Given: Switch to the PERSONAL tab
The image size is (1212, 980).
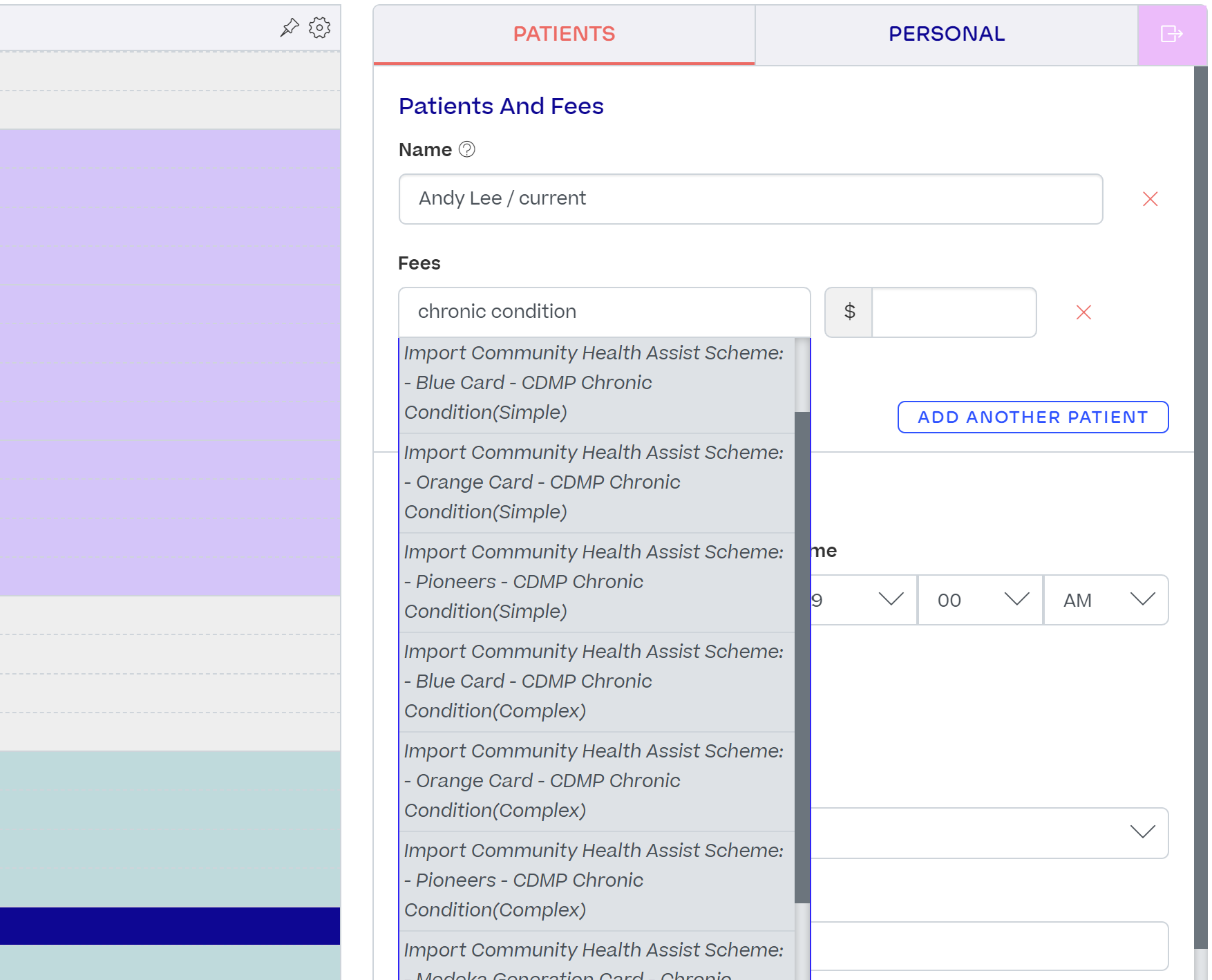Looking at the screenshot, I should 947,35.
